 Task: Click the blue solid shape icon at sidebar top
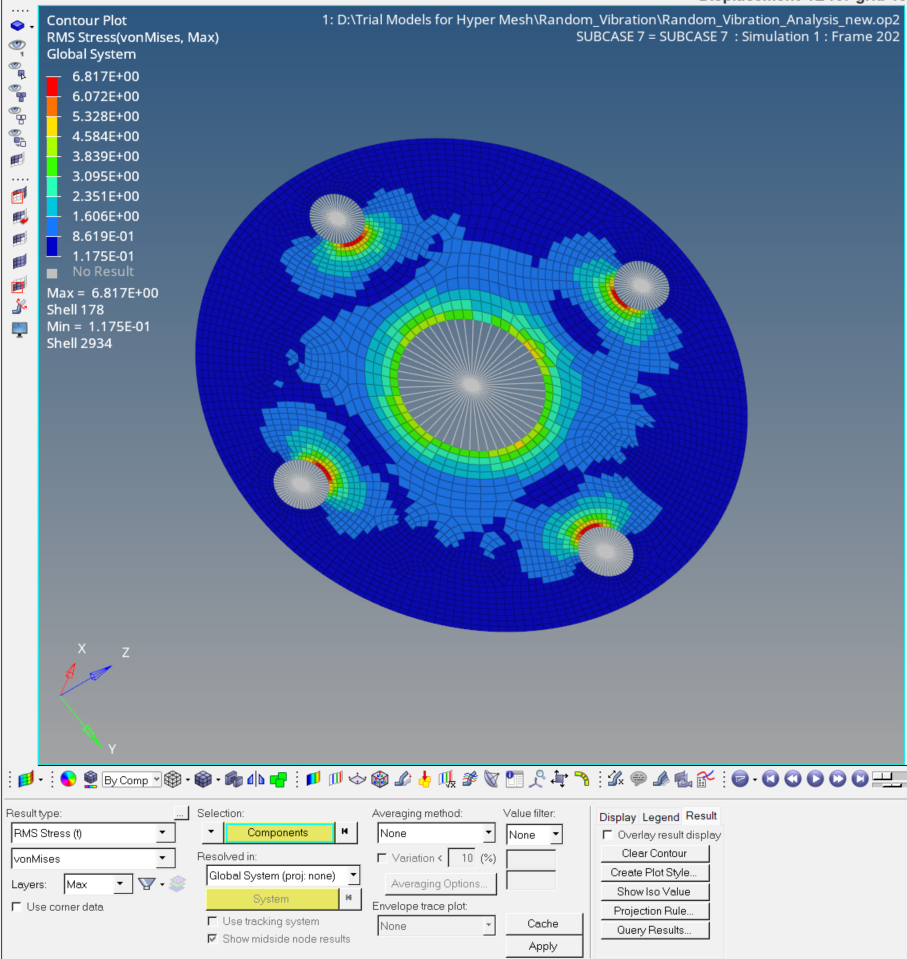pos(17,24)
